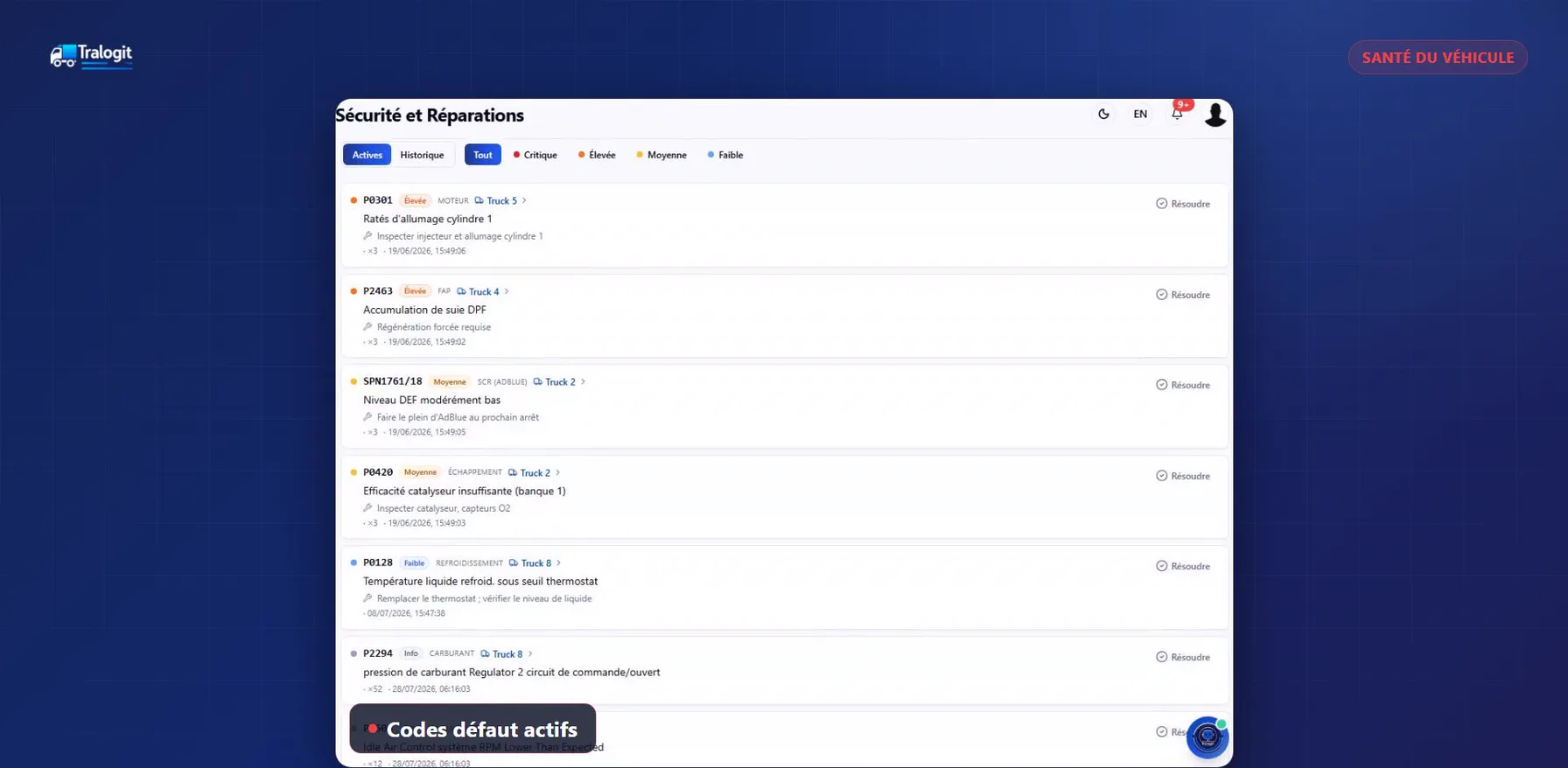Open the chat assistant bubble
This screenshot has height=768, width=1568.
tap(1207, 737)
